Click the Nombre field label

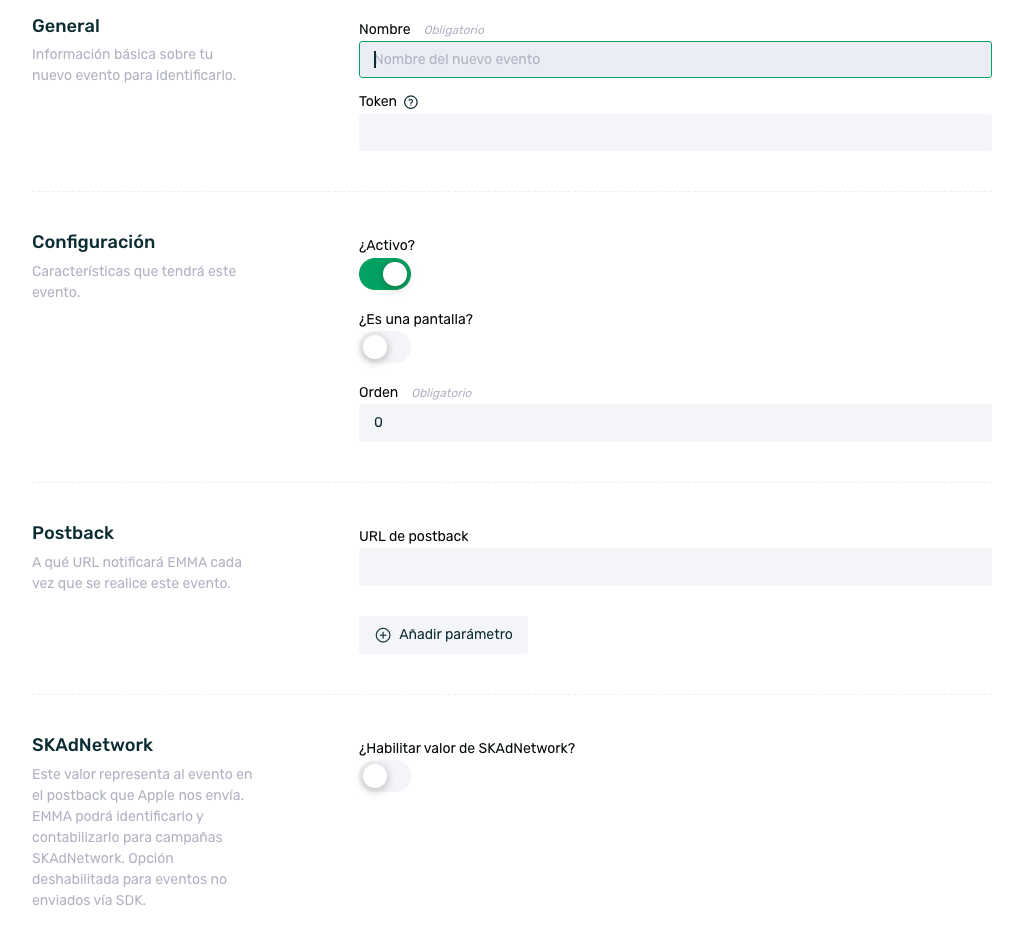[x=385, y=29]
